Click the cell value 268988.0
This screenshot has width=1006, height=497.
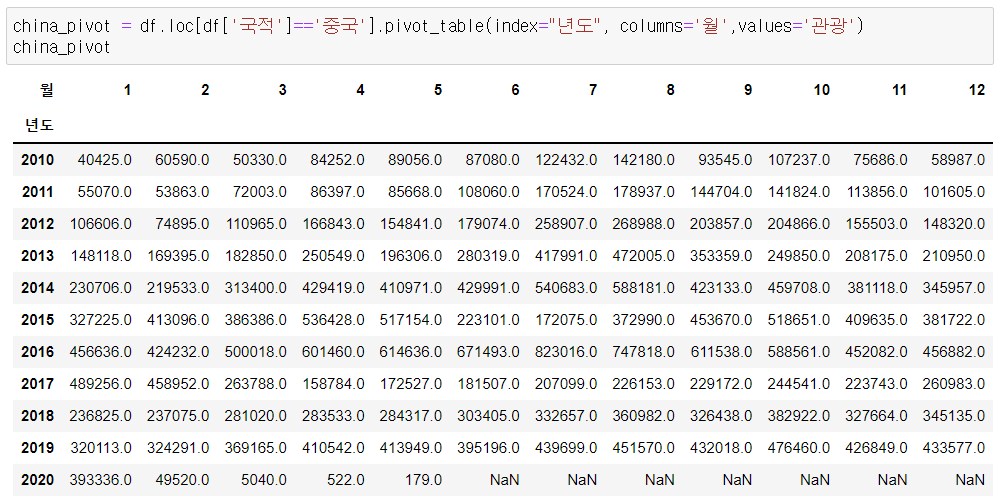coord(644,224)
